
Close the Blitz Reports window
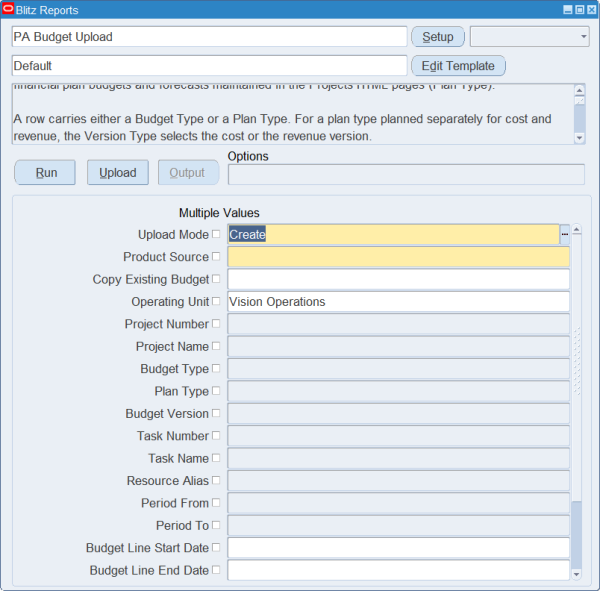click(592, 10)
